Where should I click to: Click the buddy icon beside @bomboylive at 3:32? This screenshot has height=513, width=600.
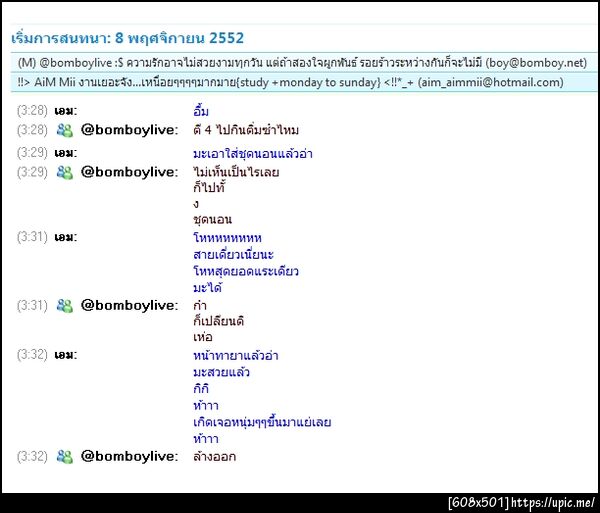coord(65,456)
